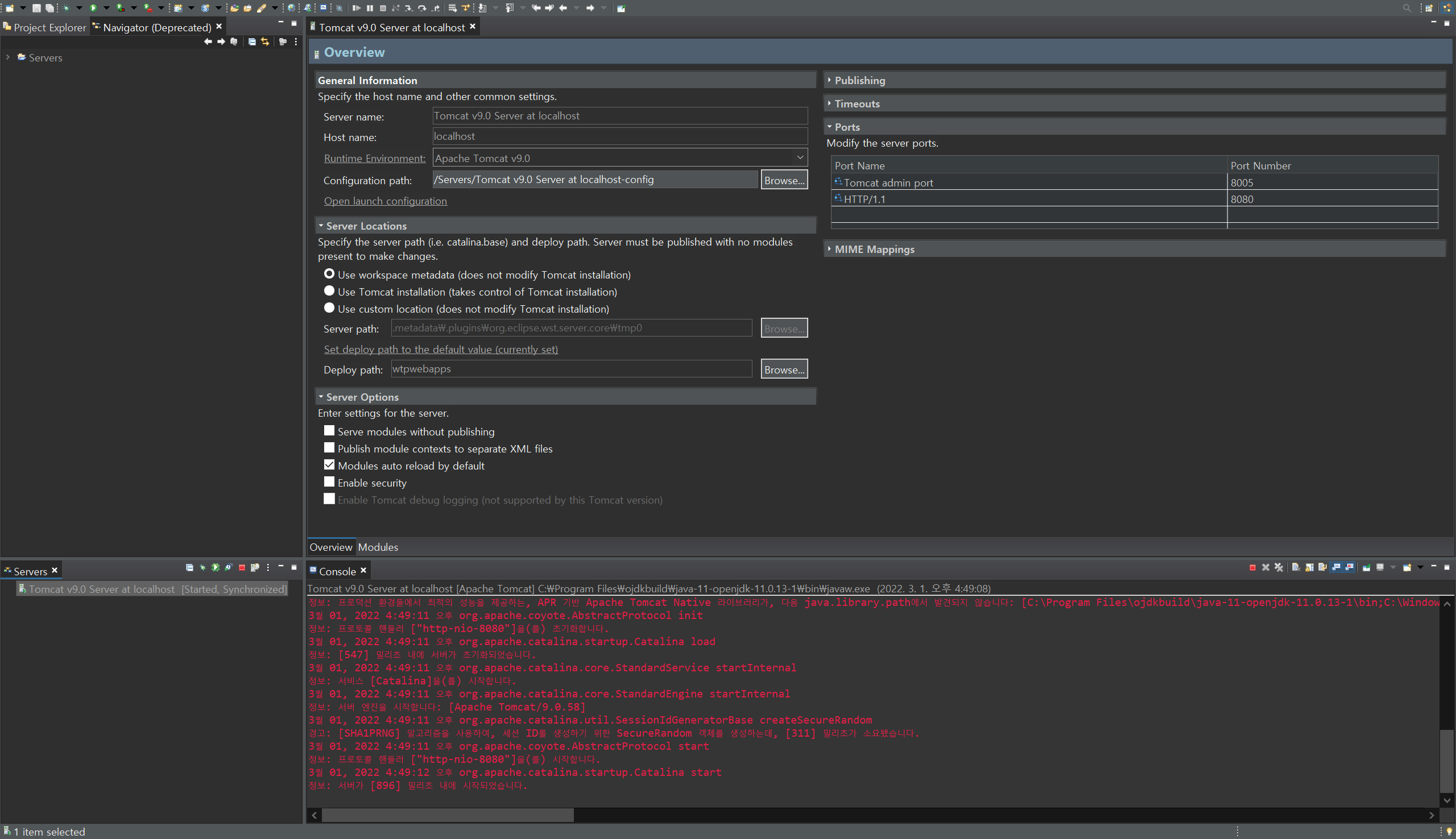Screen dimensions: 1456x839
Task: Expand the Publishing section
Action: (859, 81)
